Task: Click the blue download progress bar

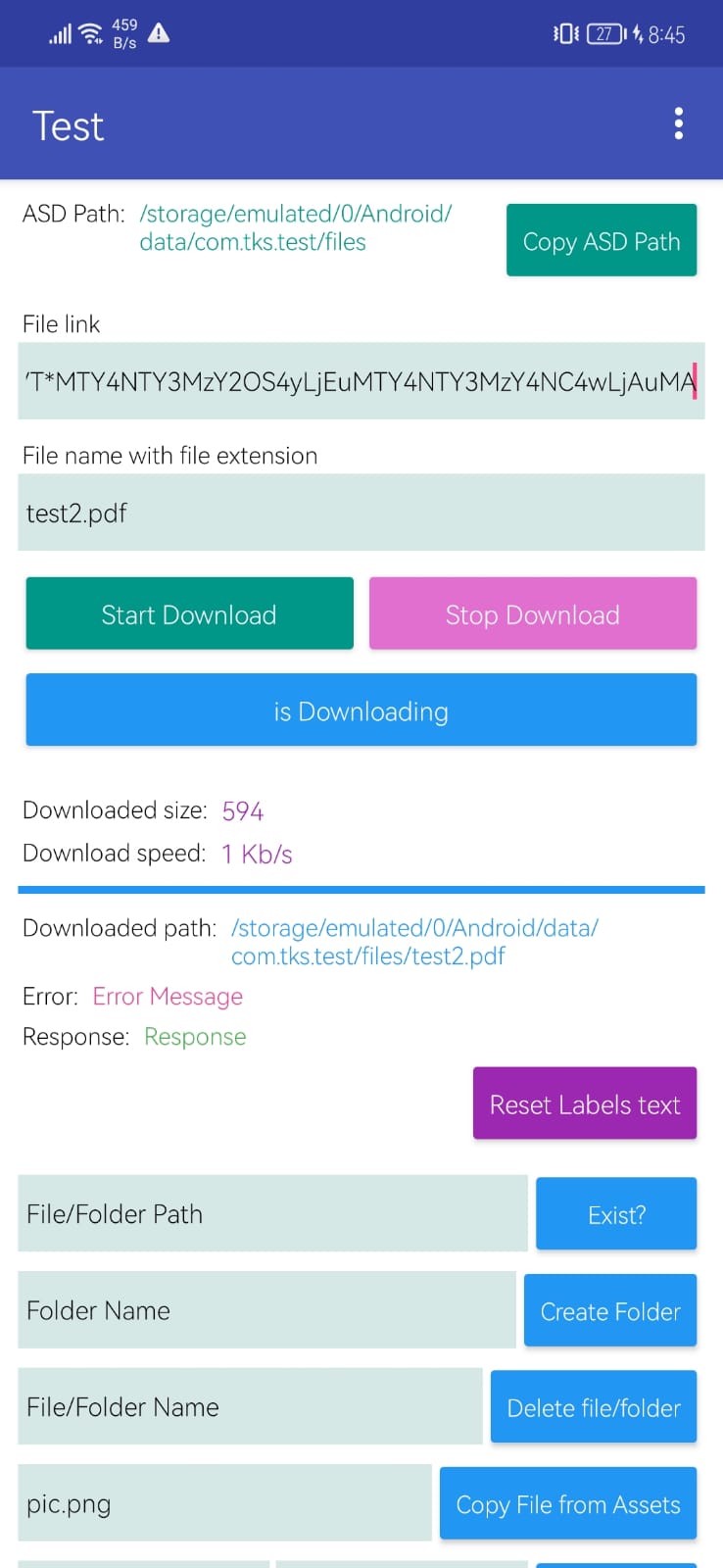Action: (361, 890)
